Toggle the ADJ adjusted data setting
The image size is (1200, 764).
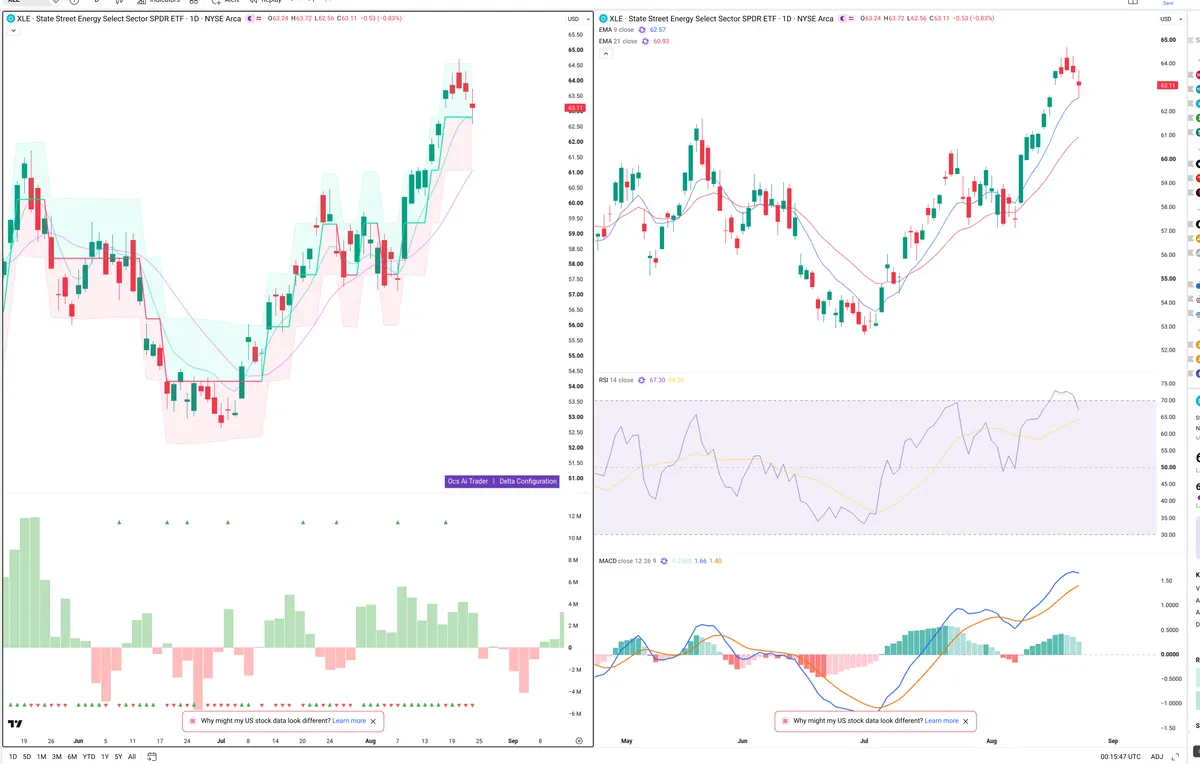coord(1157,757)
